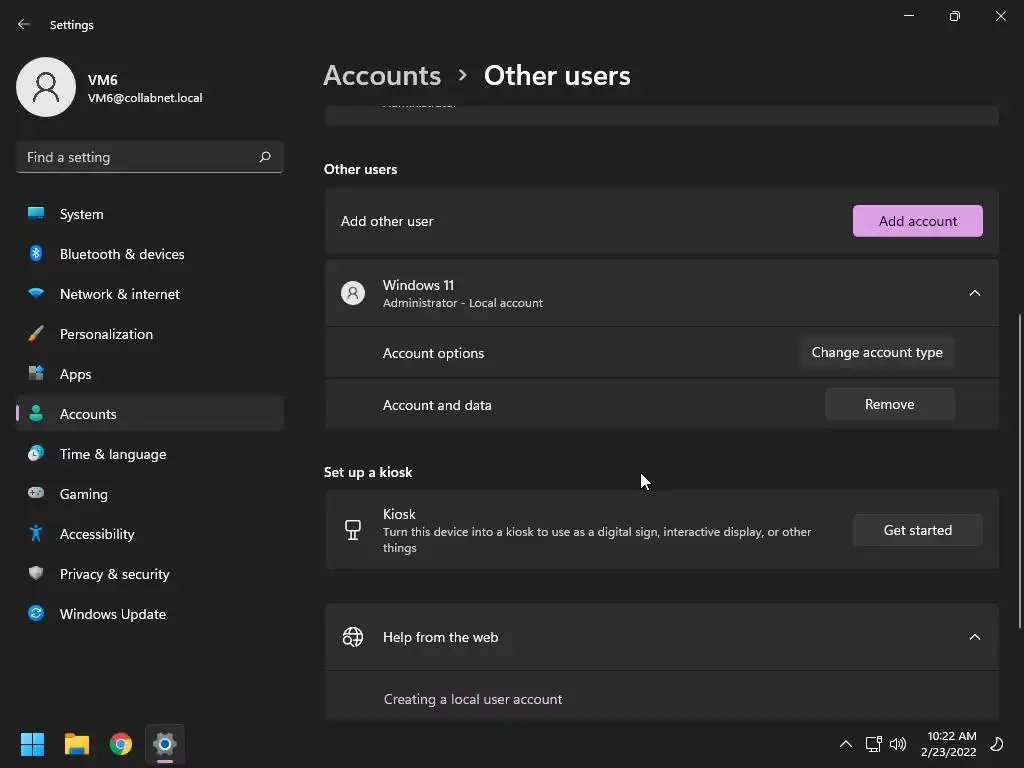Click Change account type button

tap(877, 352)
